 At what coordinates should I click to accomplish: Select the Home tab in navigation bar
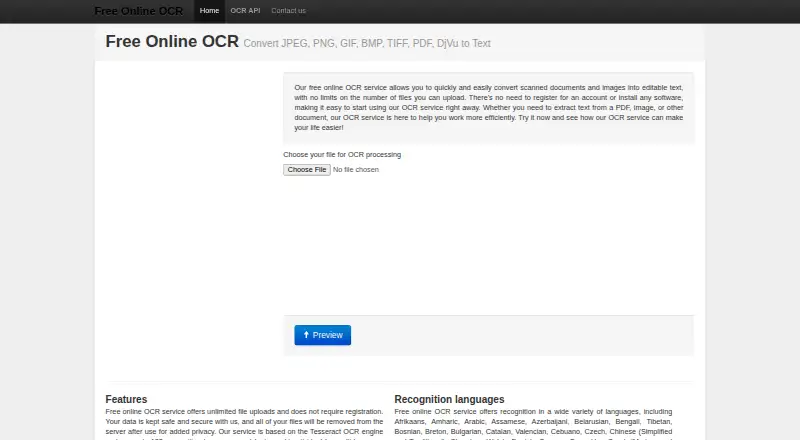click(209, 11)
